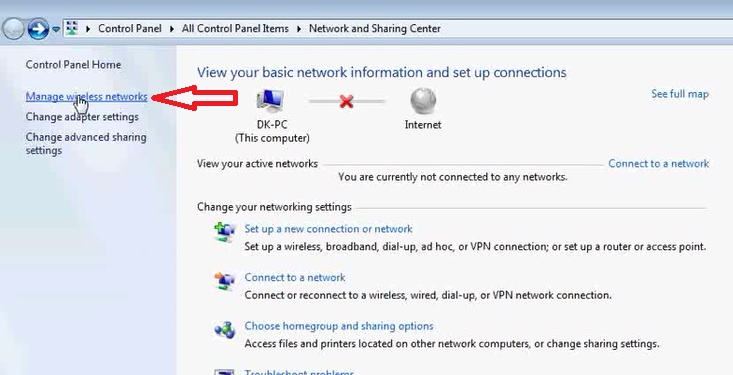Screen dimensions: 733x375
Task: Click the 'View your active networks' section label
Action: [257, 164]
